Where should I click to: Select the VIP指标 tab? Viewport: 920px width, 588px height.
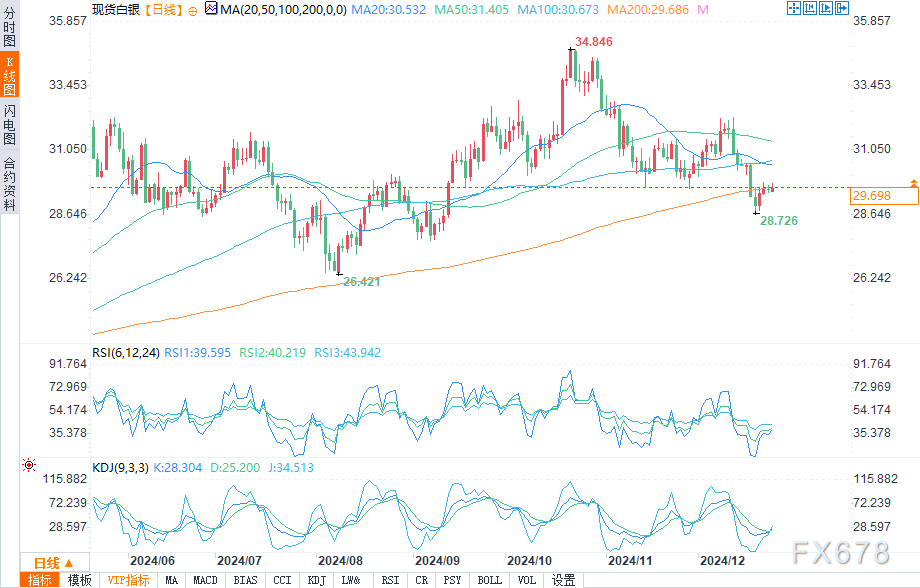(x=128, y=580)
